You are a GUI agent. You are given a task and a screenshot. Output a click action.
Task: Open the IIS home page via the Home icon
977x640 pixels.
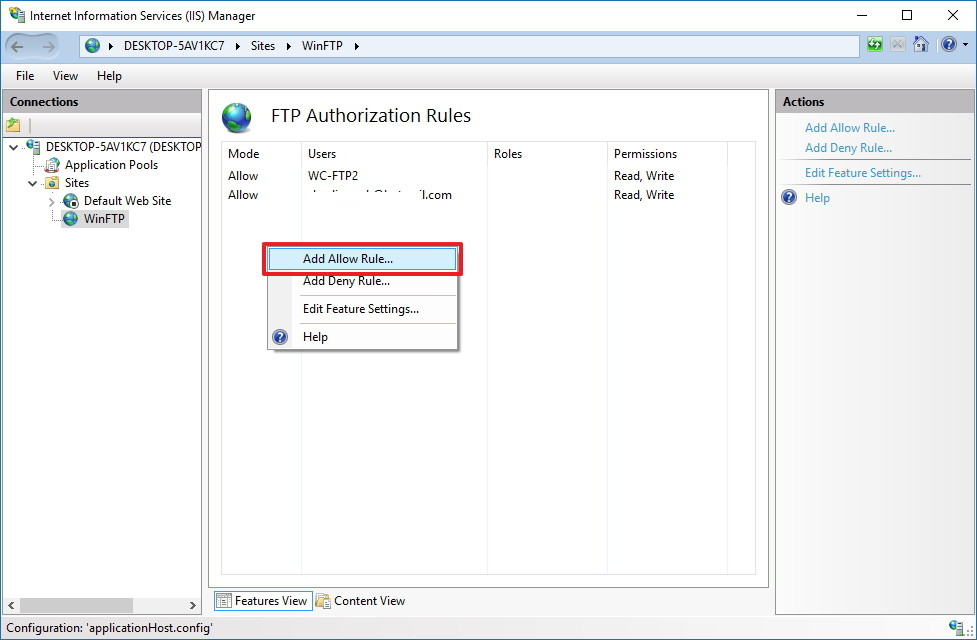(920, 45)
